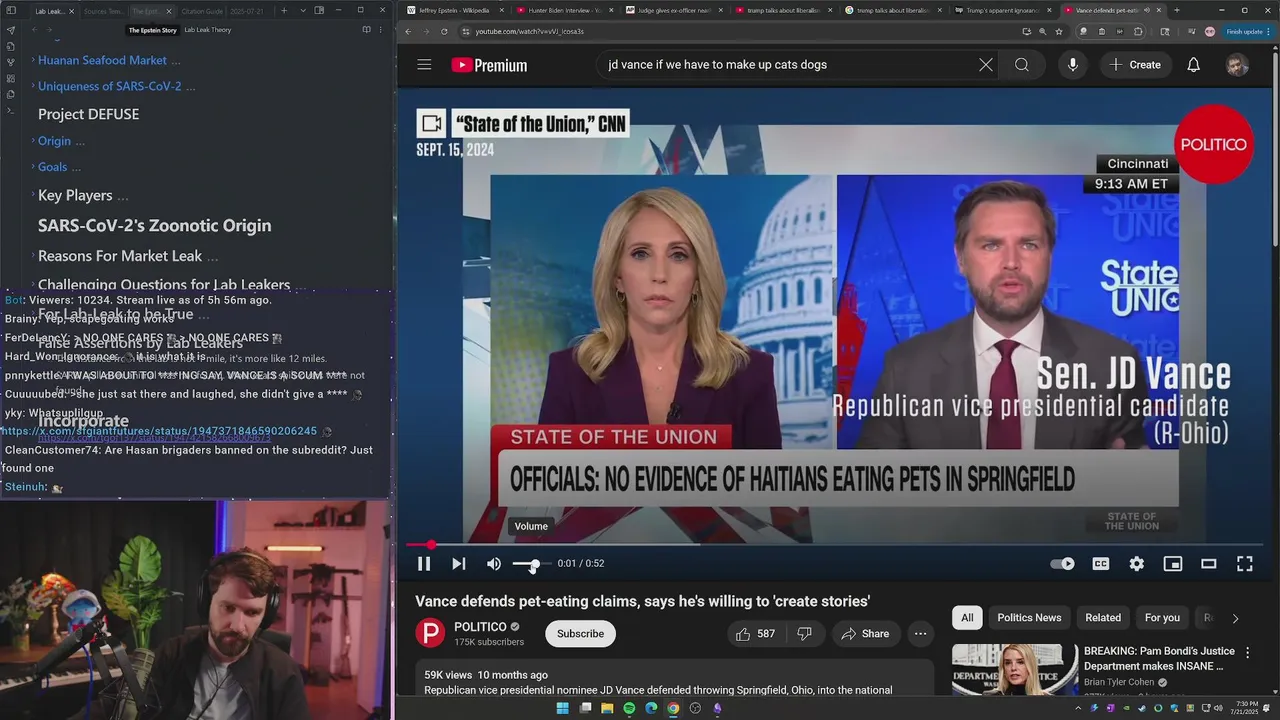Open video settings gear in player
The width and height of the screenshot is (1280, 720).
coord(1137,564)
